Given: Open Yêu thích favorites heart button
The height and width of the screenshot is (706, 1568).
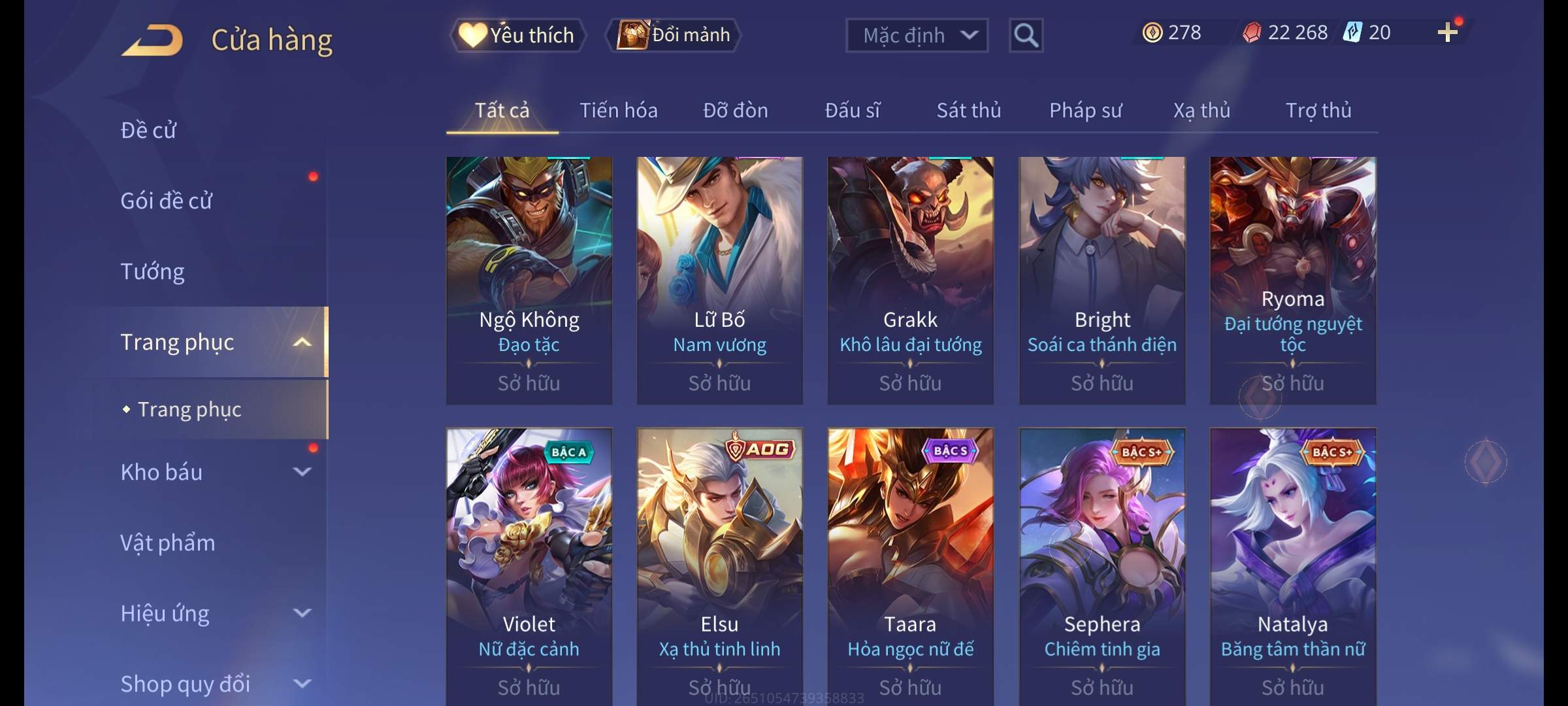Looking at the screenshot, I should [517, 35].
